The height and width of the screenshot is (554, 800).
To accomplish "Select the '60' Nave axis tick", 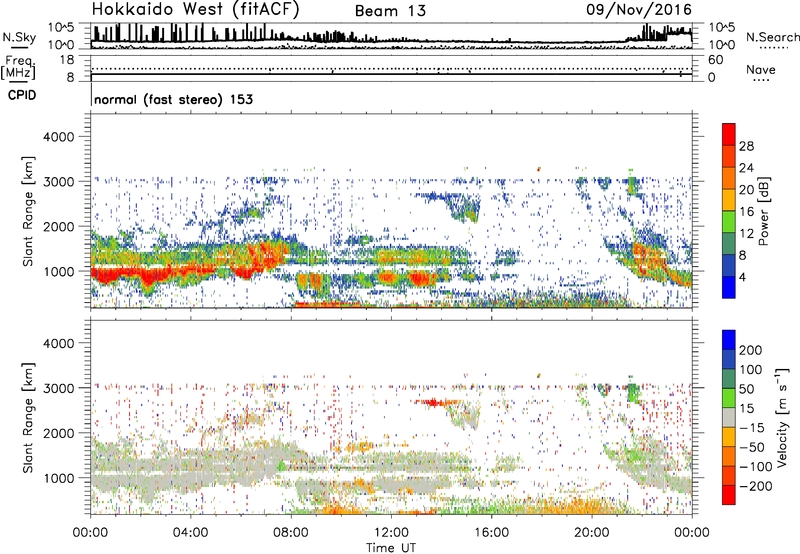I will tap(716, 60).
